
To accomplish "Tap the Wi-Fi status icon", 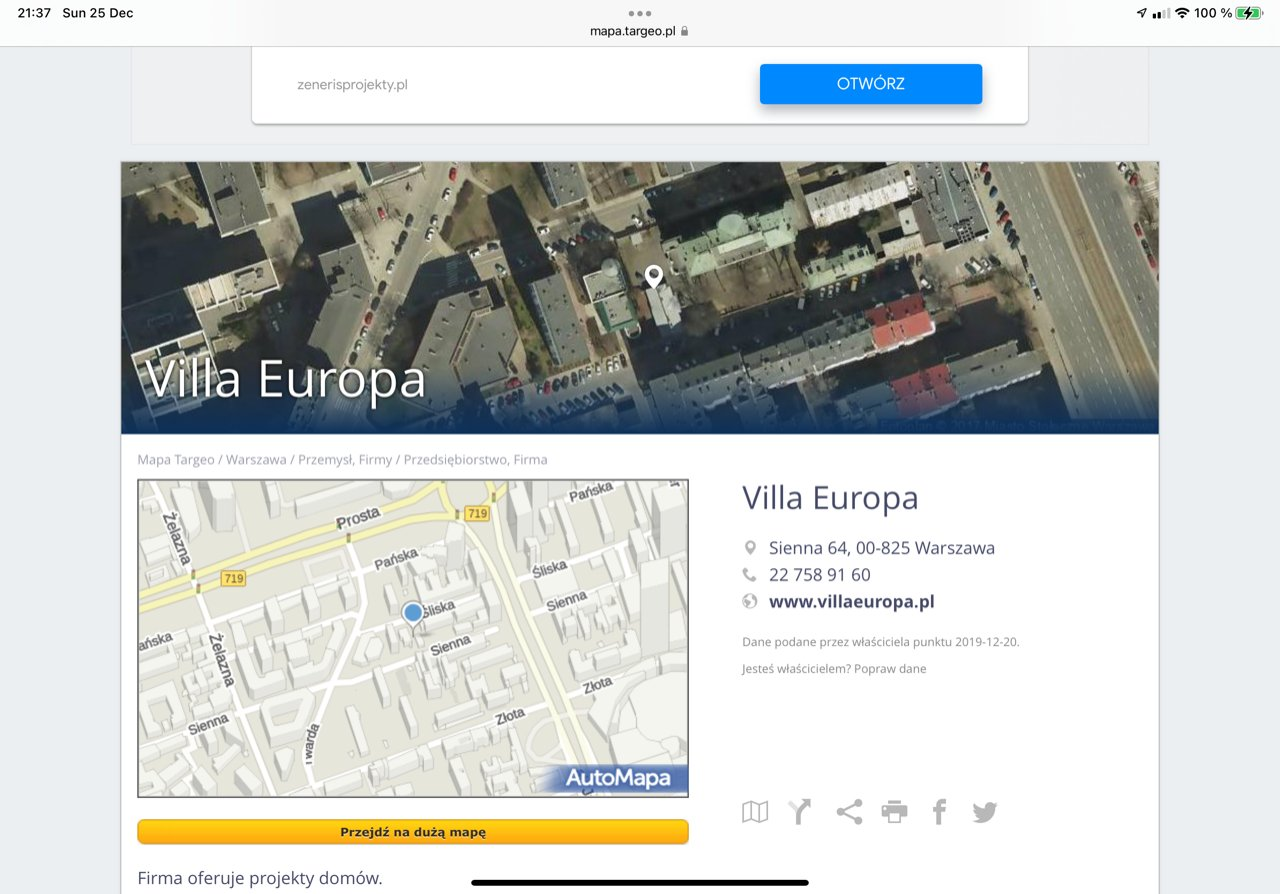I will pyautogui.click(x=1182, y=13).
